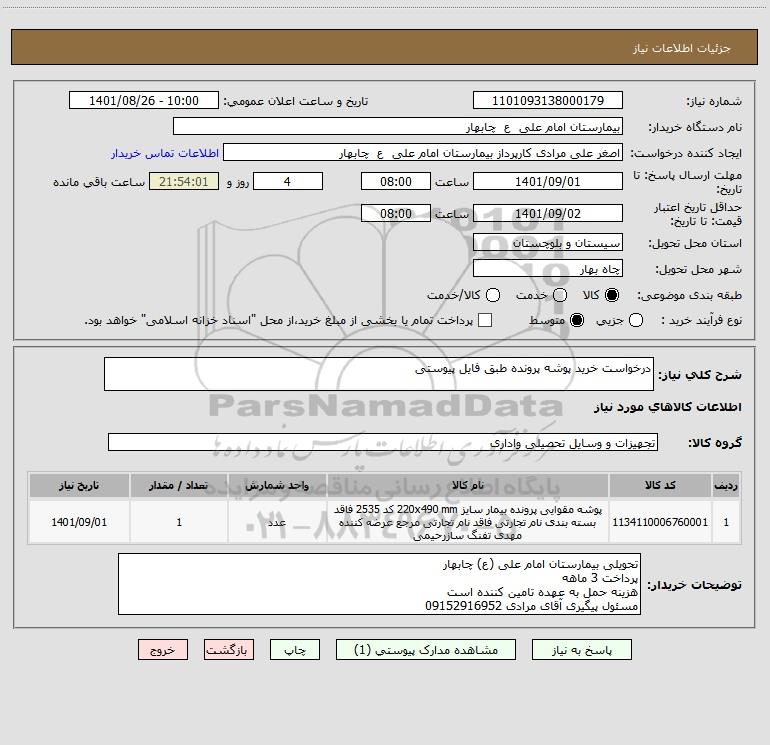This screenshot has height=745, width=770.
Task: Toggle the اسناد خزانه اسلامی payment checkbox
Action: tap(485, 320)
